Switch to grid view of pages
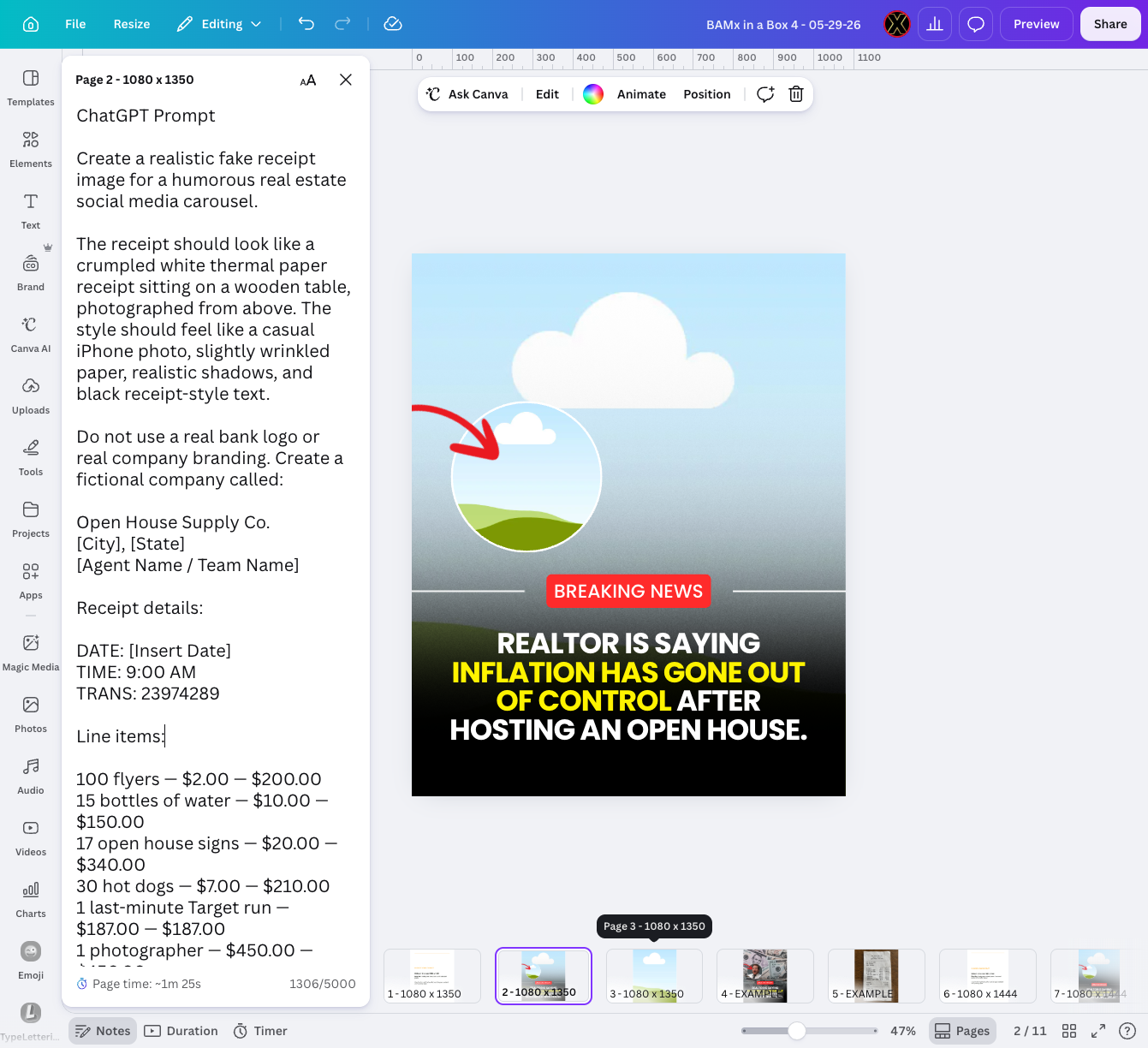Image resolution: width=1148 pixels, height=1048 pixels. pyautogui.click(x=1069, y=1031)
